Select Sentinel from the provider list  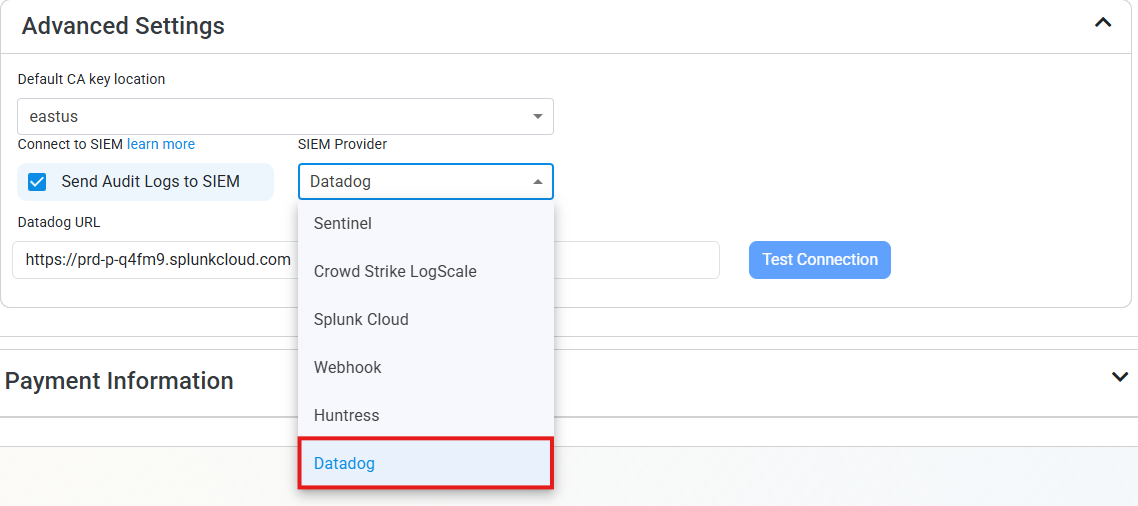pos(425,224)
